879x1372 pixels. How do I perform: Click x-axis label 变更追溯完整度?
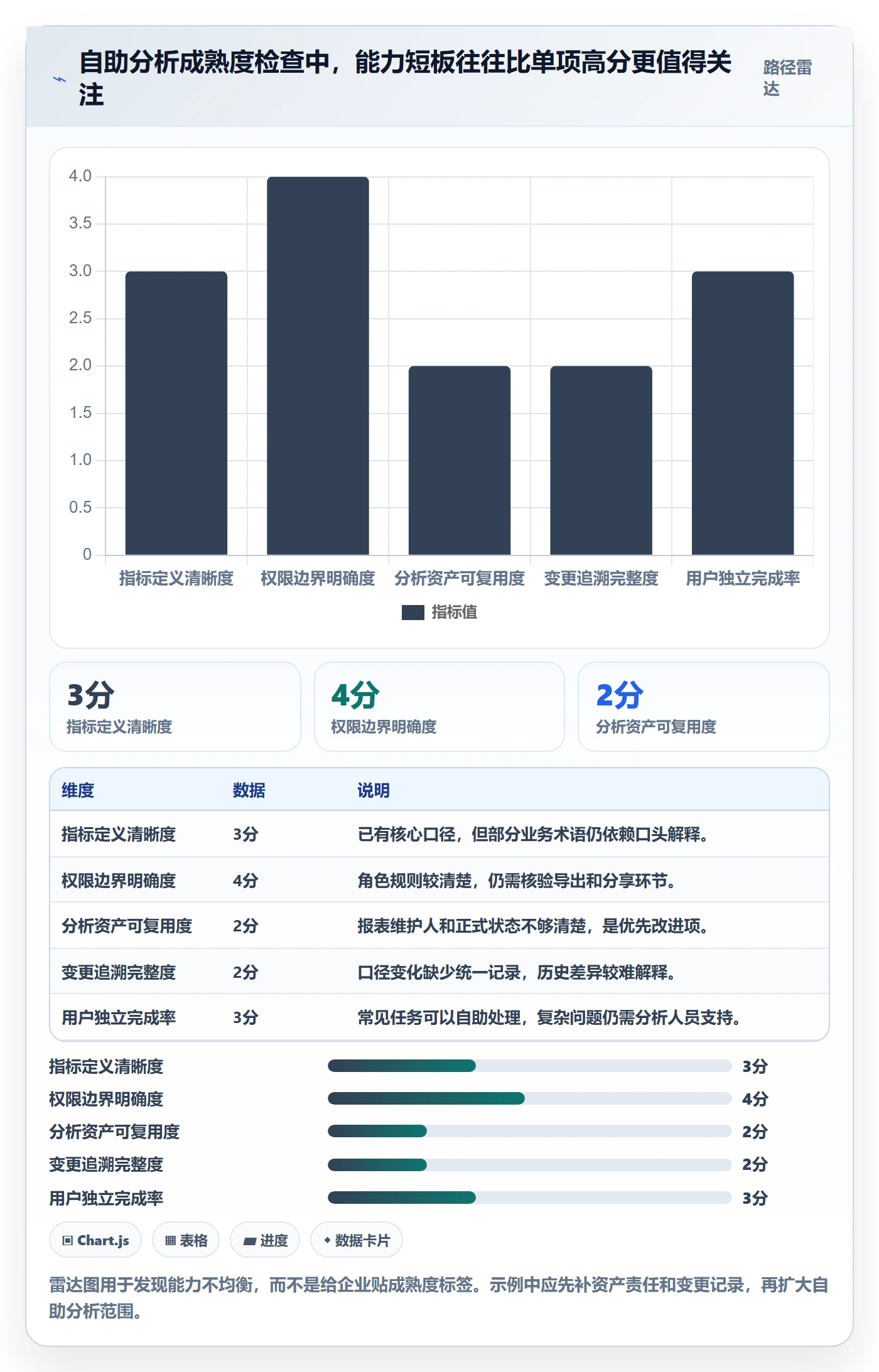click(x=601, y=578)
